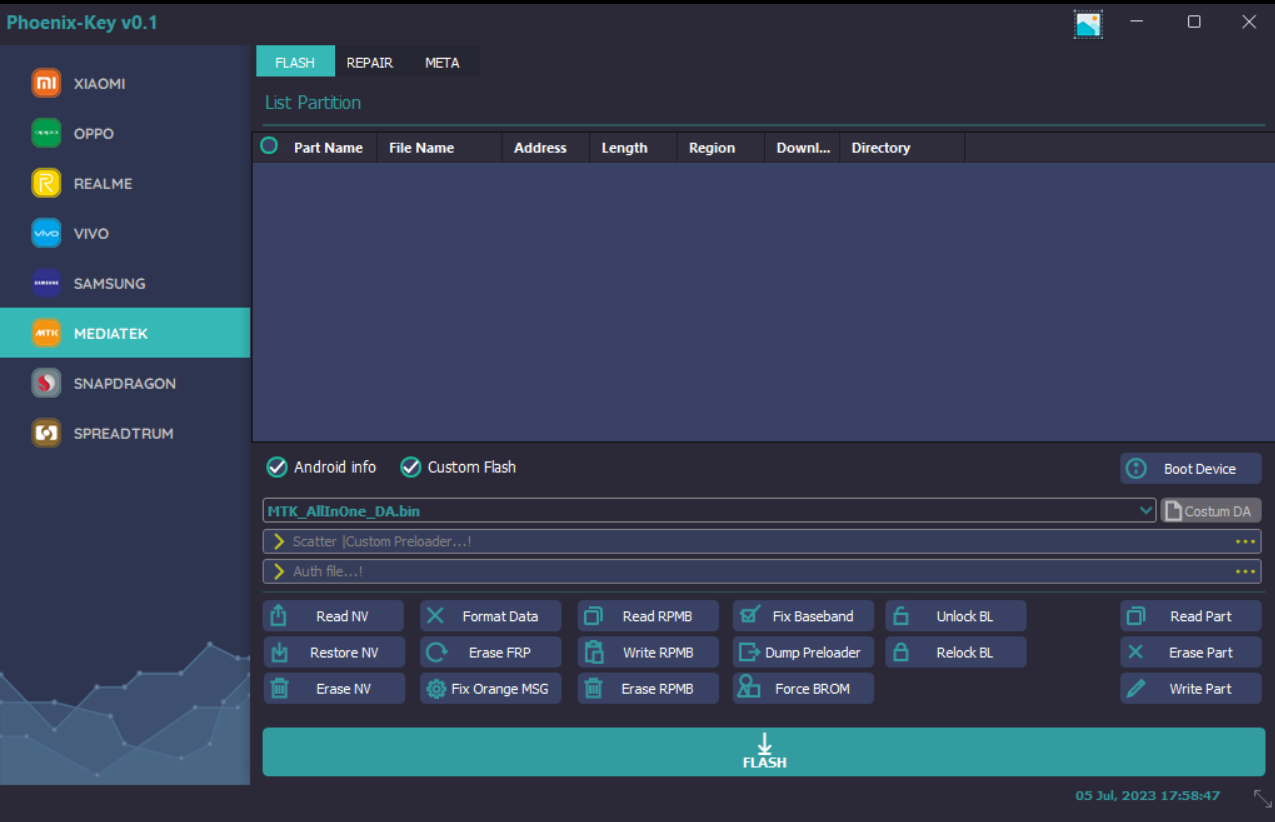Open the META tab
The width and height of the screenshot is (1275, 822).
[442, 62]
